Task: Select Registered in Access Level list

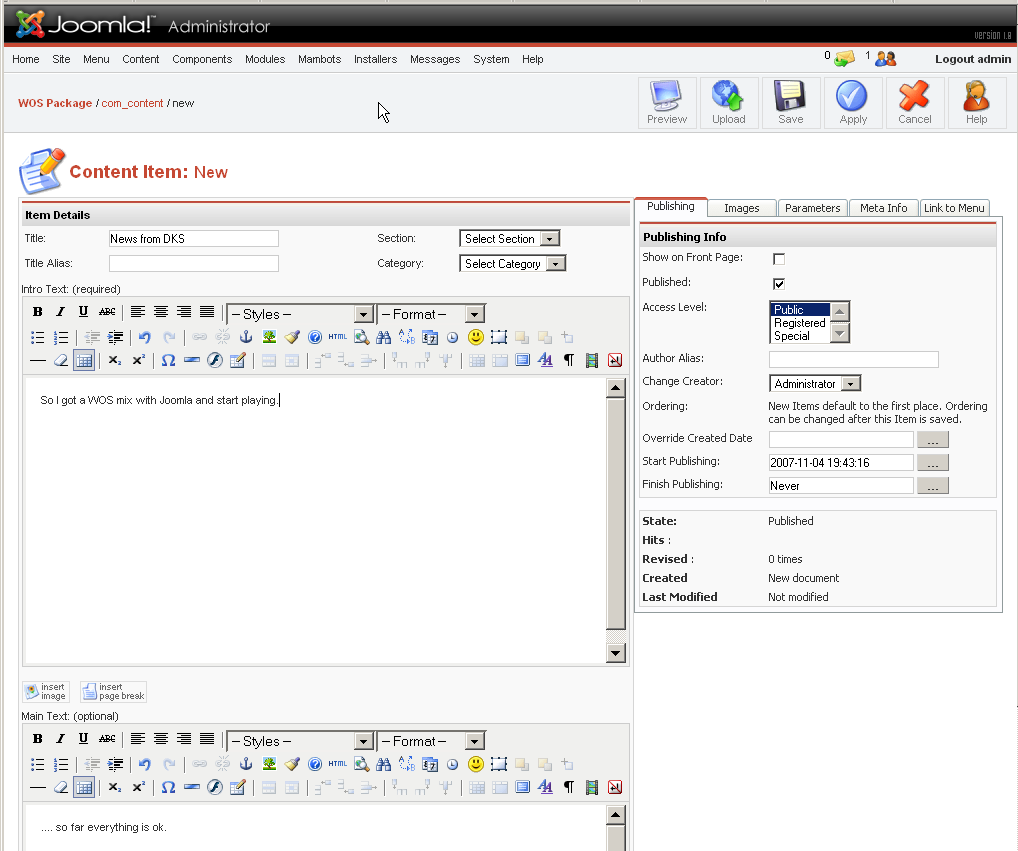Action: click(x=799, y=323)
